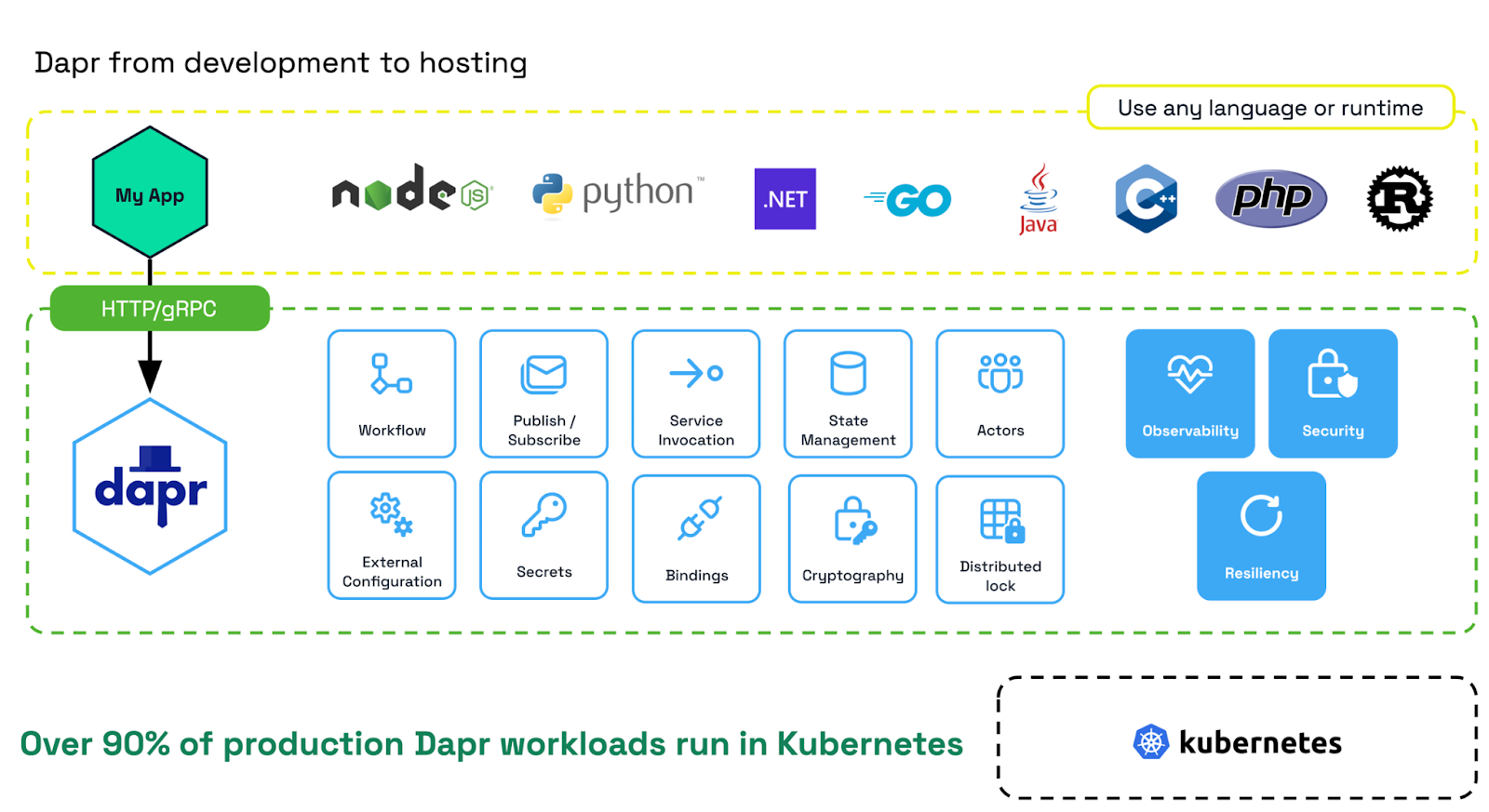Screen dimensions: 1489x812
Task: Click the Service Invocation tile
Action: click(696, 393)
